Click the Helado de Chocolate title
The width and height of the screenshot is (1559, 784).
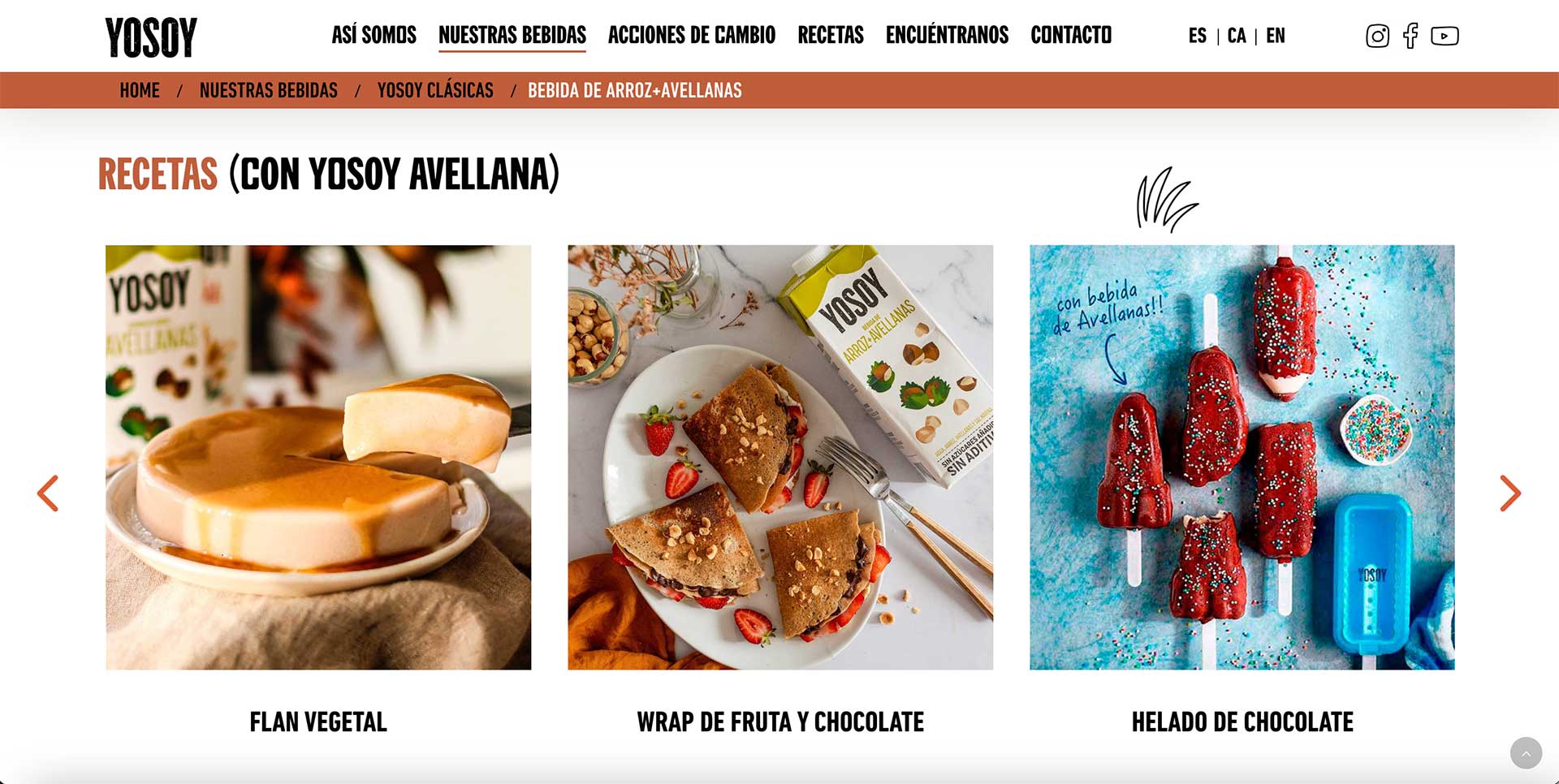pos(1242,722)
